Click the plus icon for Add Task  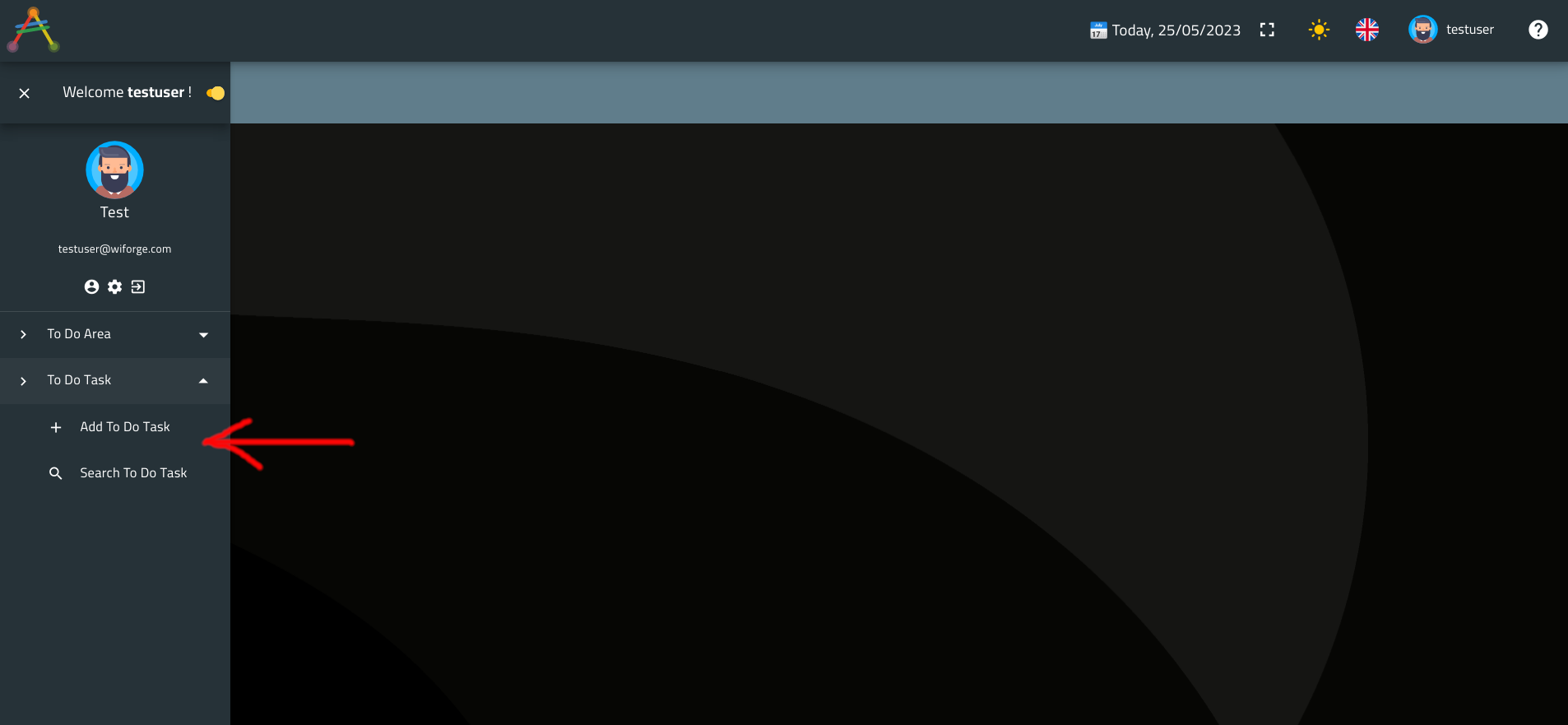[x=56, y=427]
